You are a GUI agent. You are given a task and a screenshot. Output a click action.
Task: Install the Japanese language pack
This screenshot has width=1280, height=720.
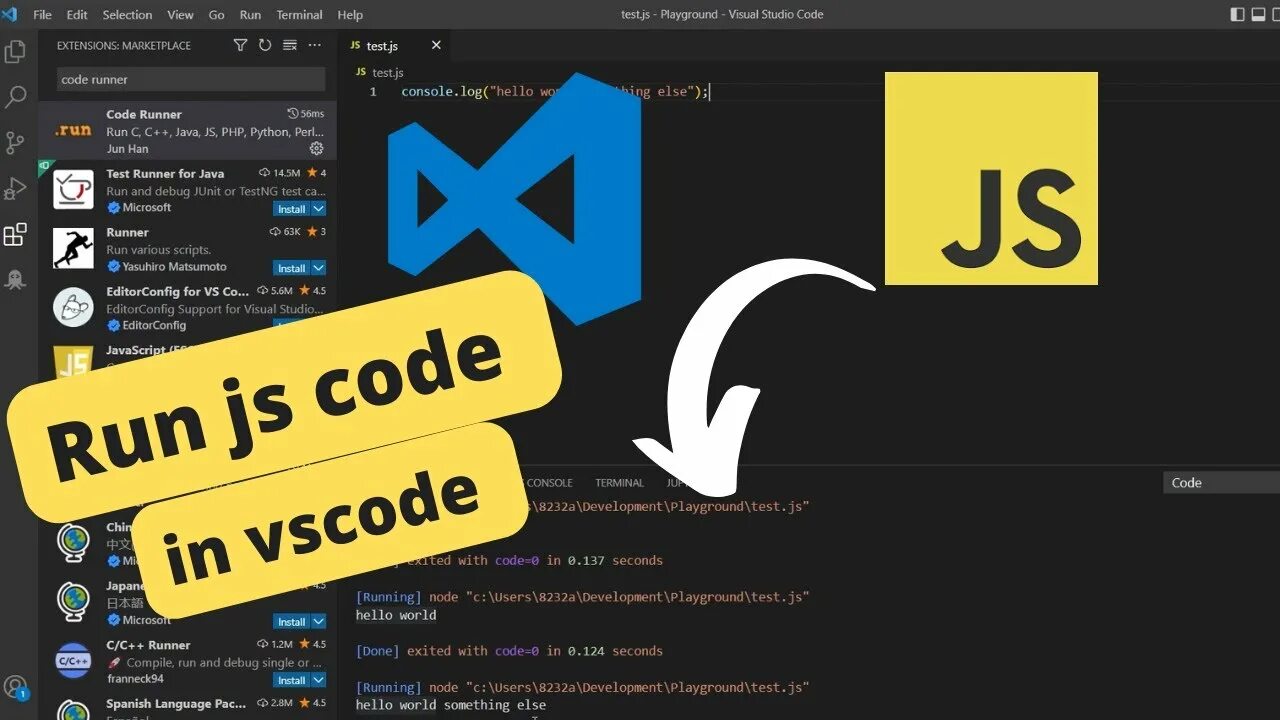(x=292, y=621)
